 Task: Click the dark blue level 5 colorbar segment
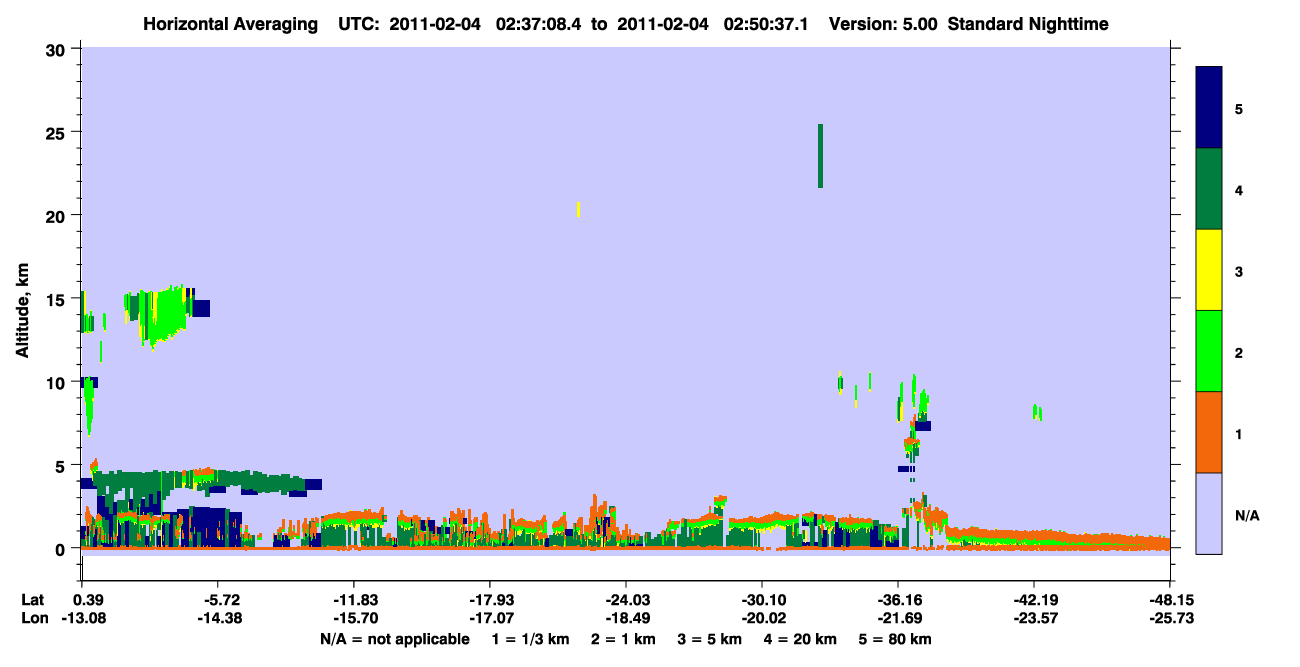point(1209,108)
